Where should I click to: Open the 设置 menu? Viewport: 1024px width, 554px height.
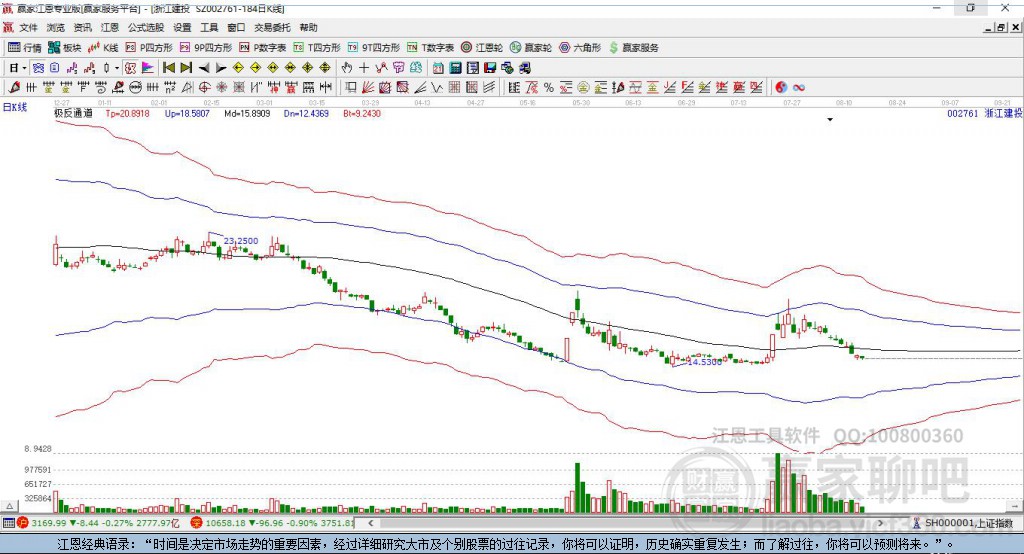(182, 27)
